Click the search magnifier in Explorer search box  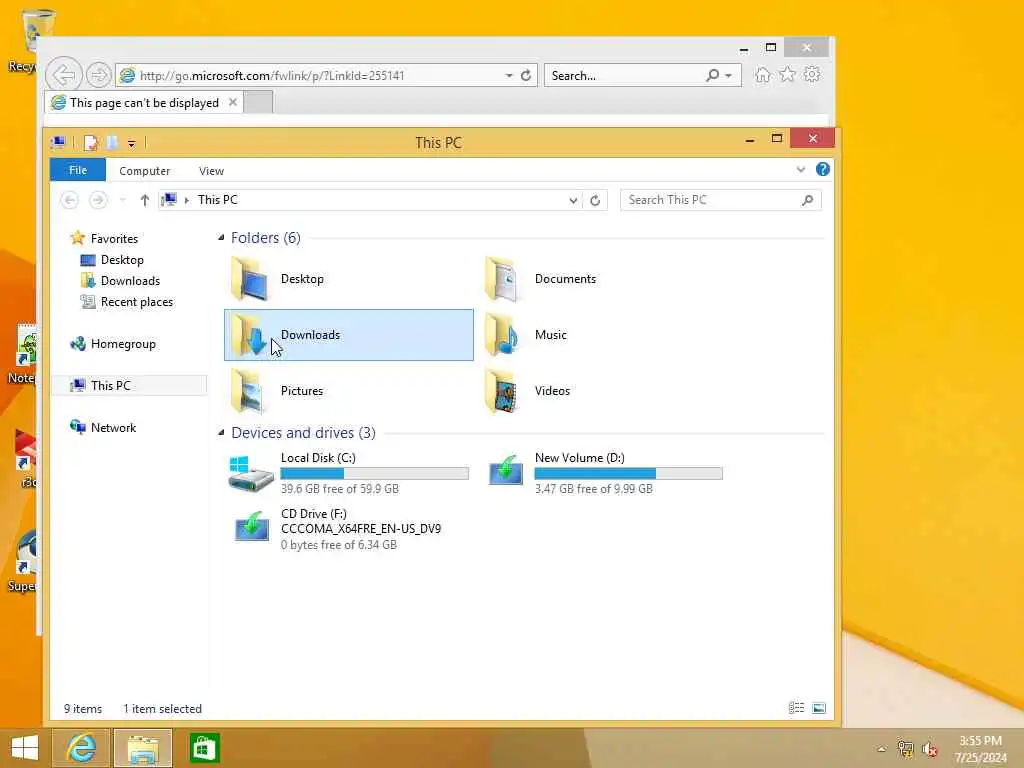[x=808, y=200]
